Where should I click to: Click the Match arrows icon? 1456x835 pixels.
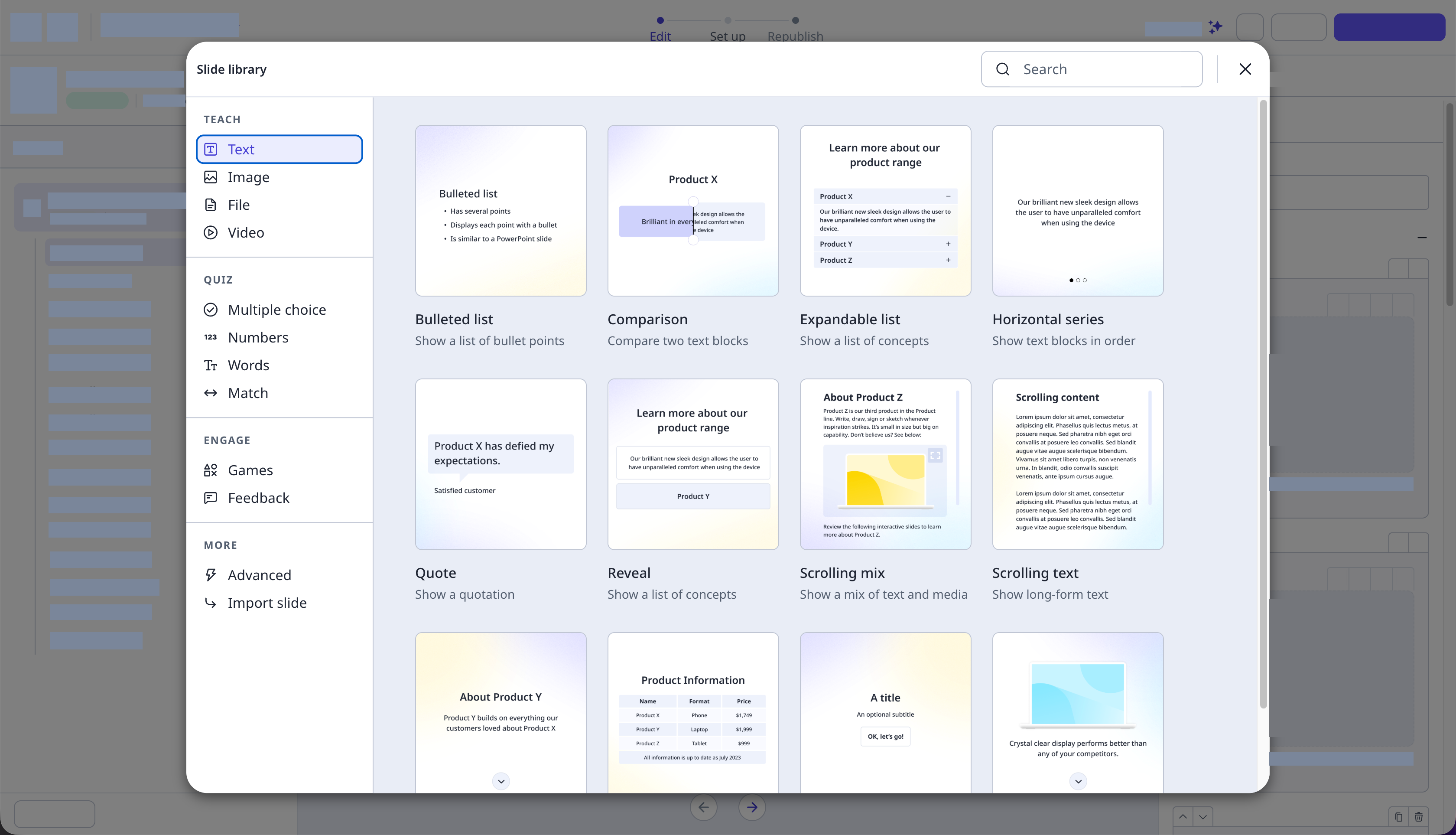pos(210,393)
